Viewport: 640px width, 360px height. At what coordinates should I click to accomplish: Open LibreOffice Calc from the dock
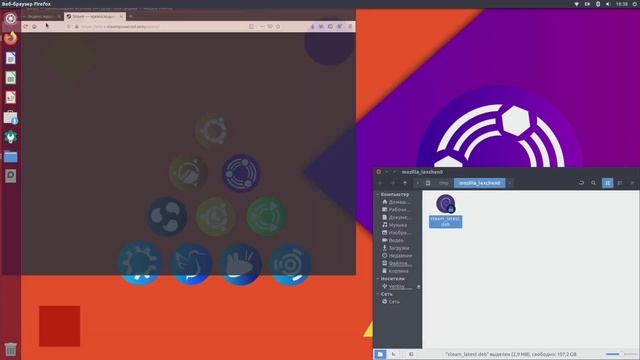click(11, 78)
